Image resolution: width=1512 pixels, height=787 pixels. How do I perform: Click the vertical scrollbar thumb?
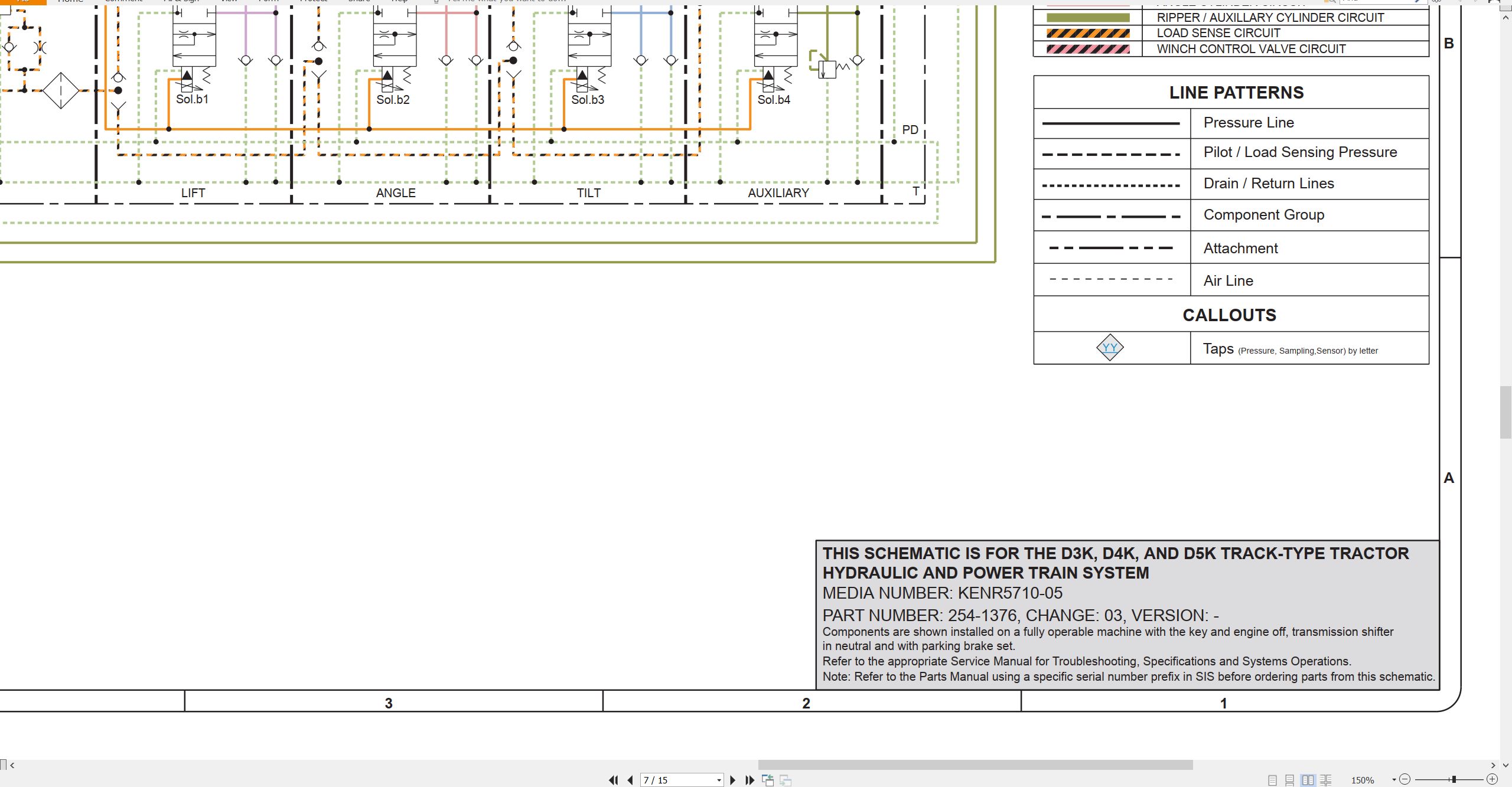point(1506,412)
